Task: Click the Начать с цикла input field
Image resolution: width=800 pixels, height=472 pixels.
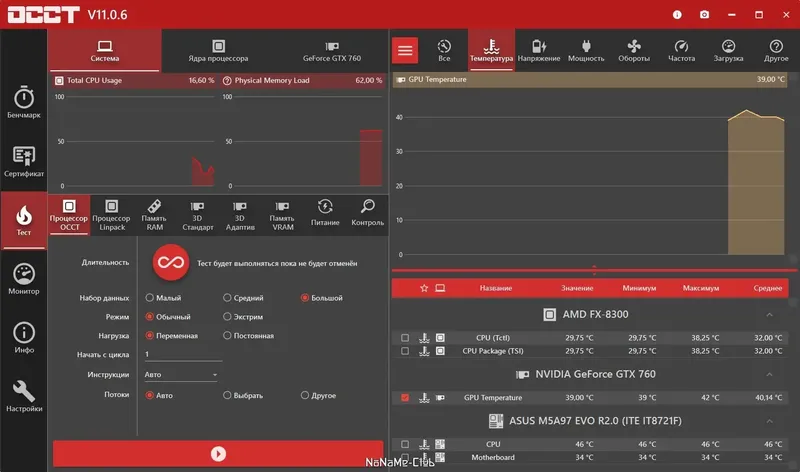Action: pyautogui.click(x=183, y=354)
